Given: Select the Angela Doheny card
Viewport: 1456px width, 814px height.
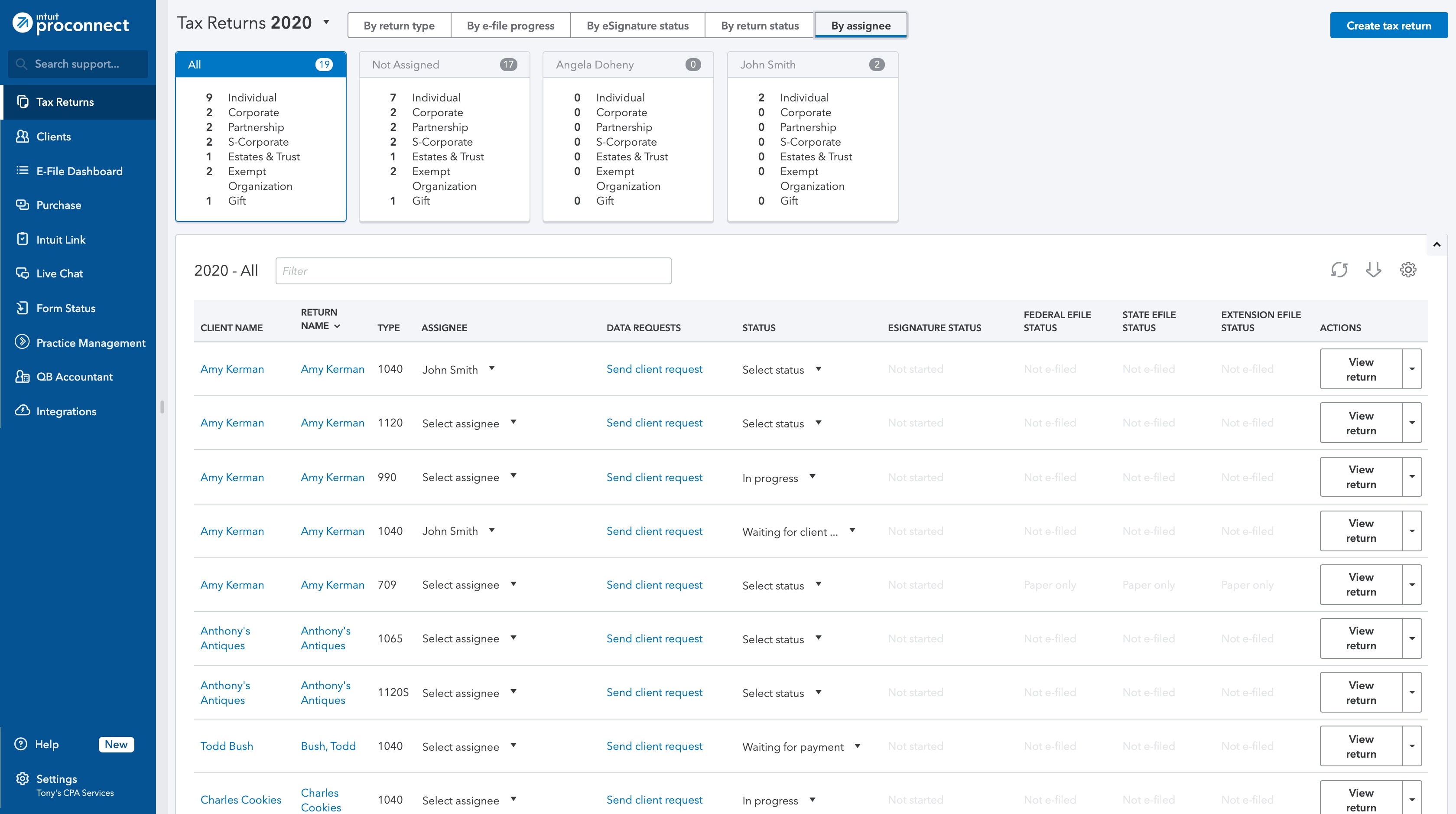Looking at the screenshot, I should pos(628,136).
